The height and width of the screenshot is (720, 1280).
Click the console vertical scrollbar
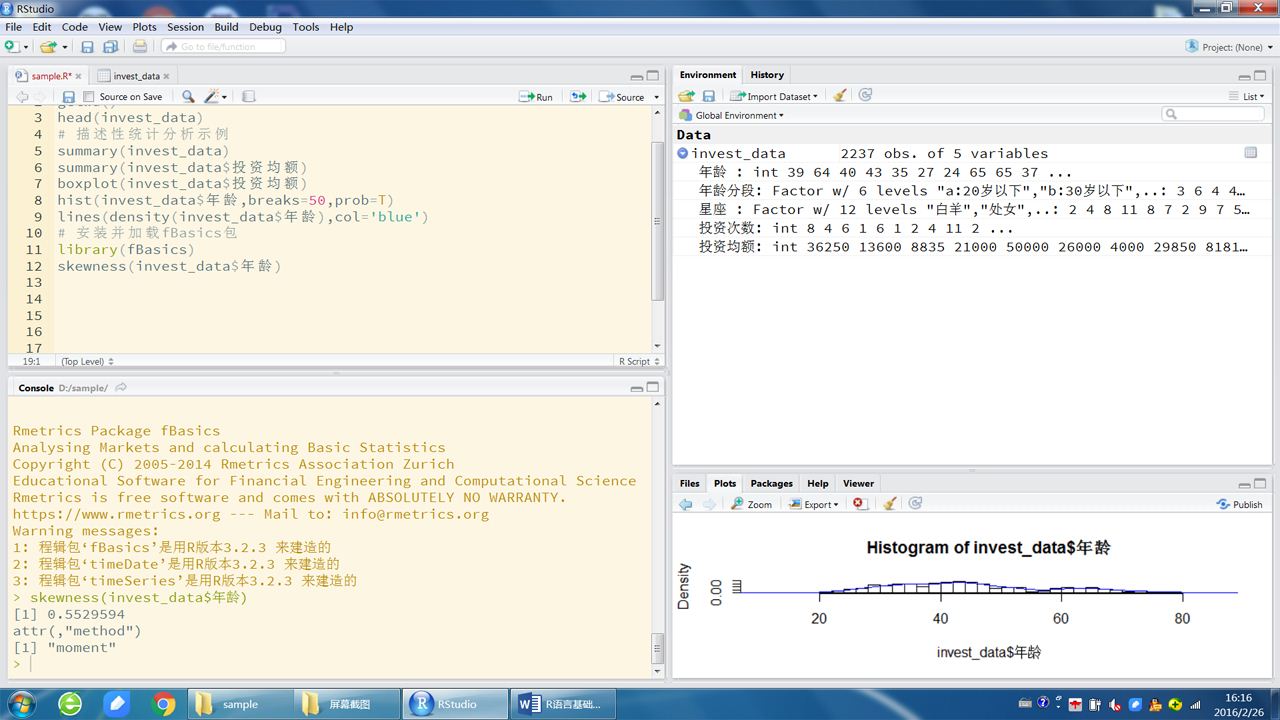click(657, 647)
